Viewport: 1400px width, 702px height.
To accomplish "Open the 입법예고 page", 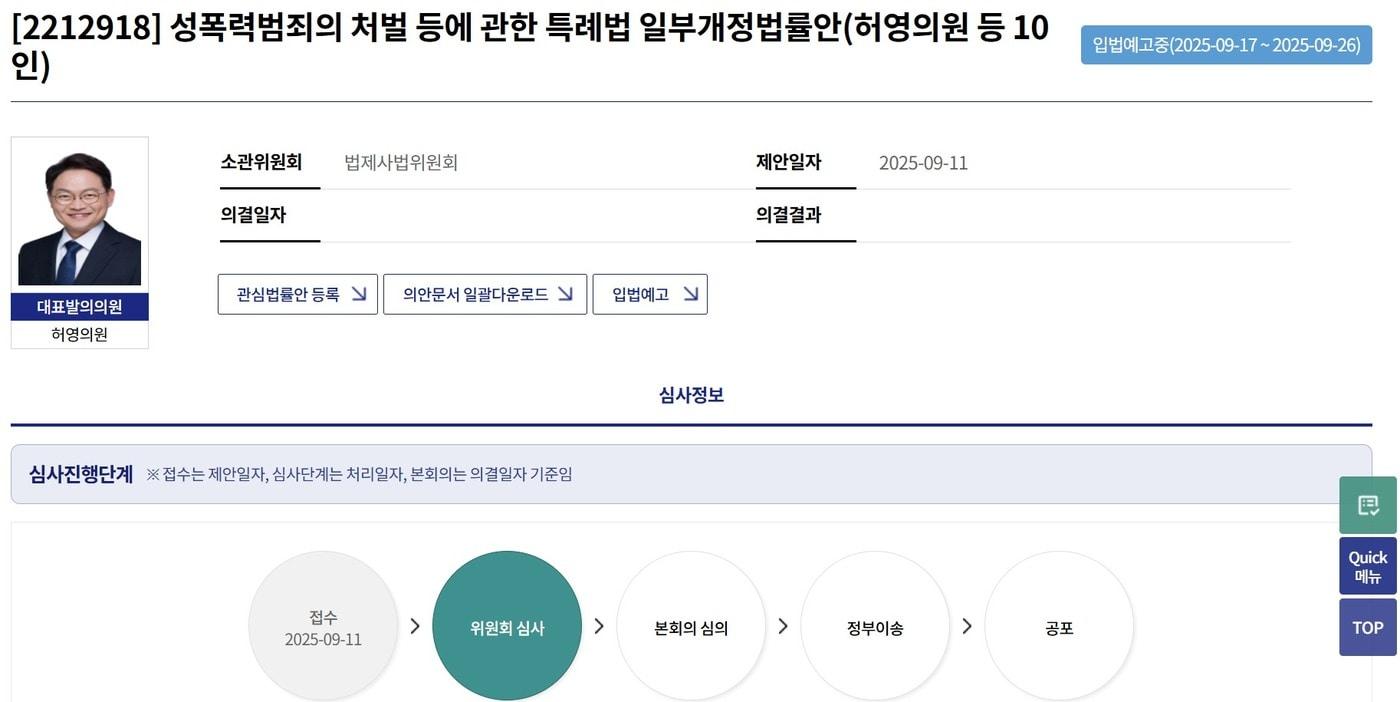I will click(650, 294).
